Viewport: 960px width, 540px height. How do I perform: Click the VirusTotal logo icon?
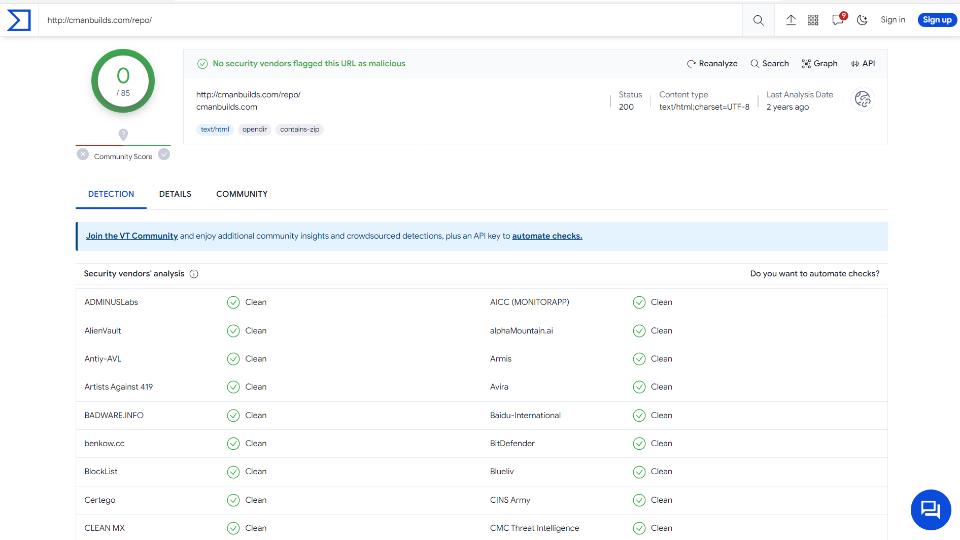click(18, 20)
